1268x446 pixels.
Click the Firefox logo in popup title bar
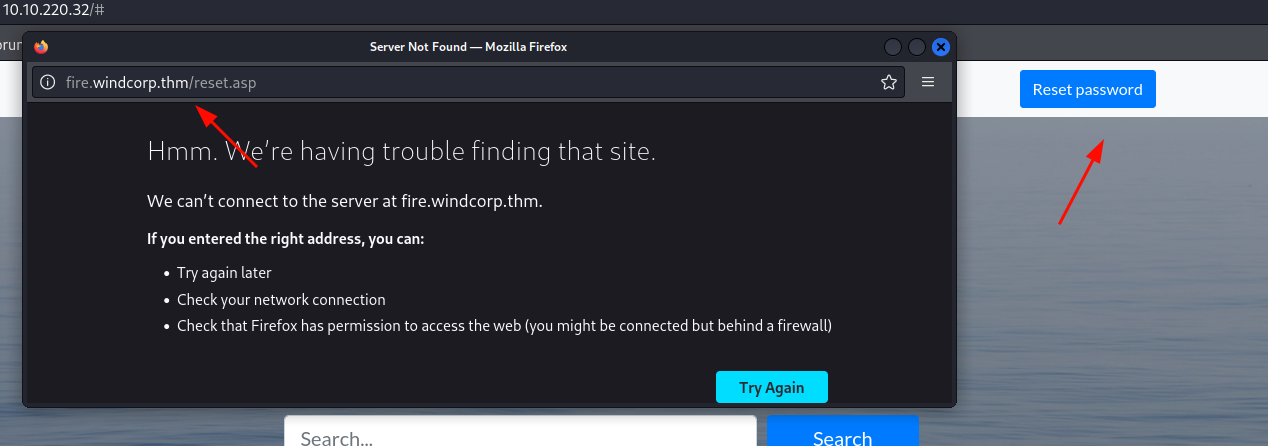(41, 47)
